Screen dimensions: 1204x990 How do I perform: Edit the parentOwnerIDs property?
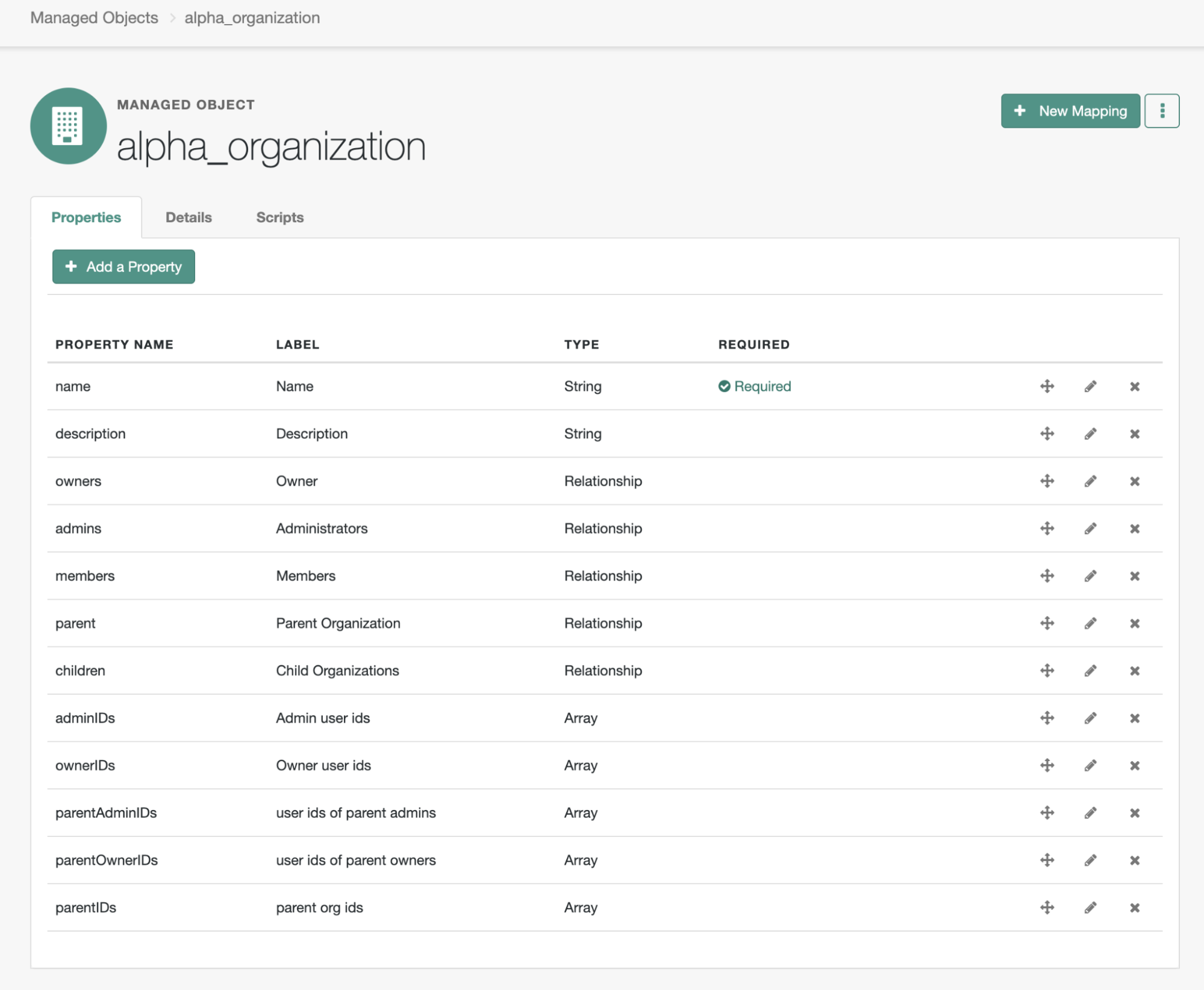1090,860
